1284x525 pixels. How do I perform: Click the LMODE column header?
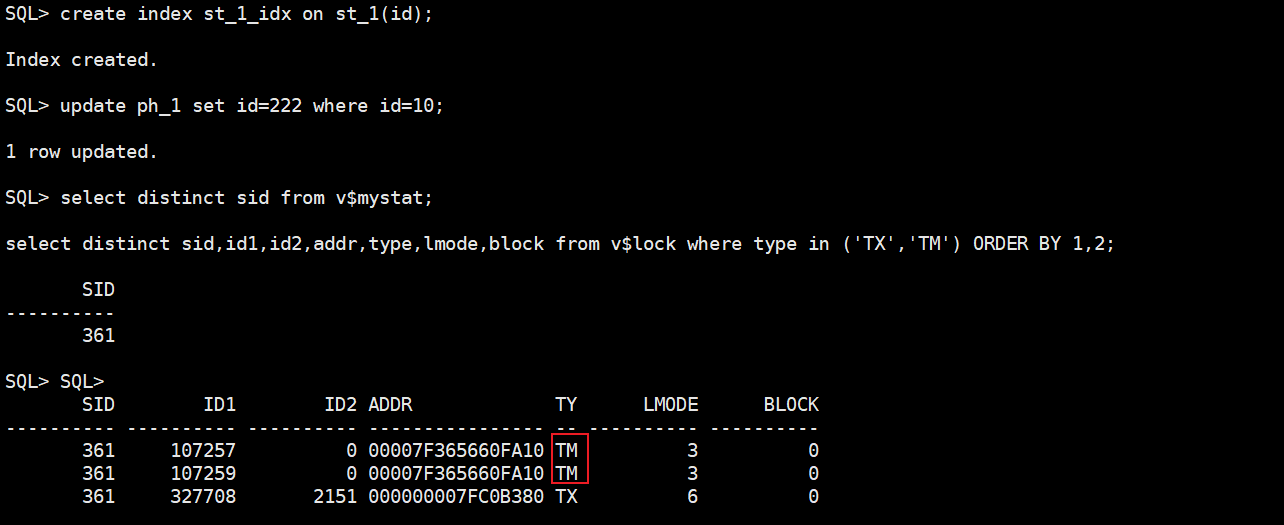670,405
